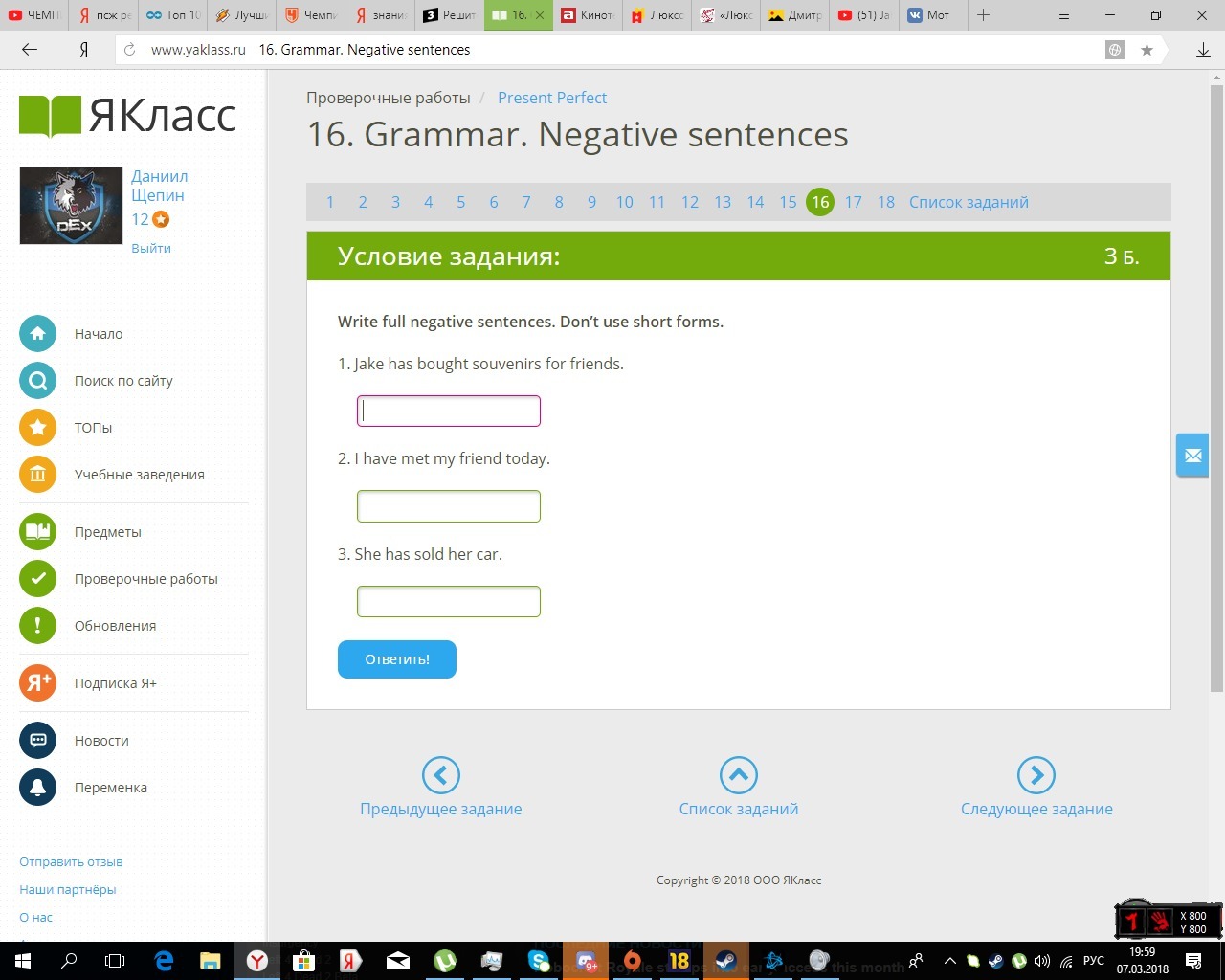Focus the answer field for sentence 3
Image resolution: width=1225 pixels, height=980 pixels.
(448, 602)
